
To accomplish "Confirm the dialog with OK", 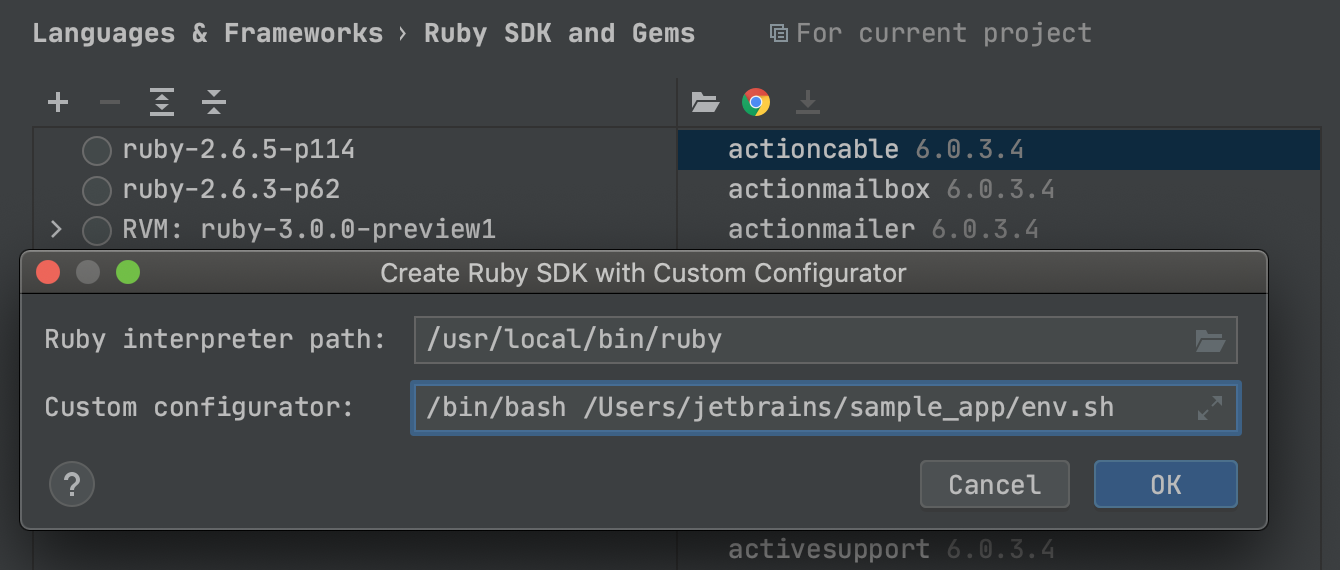I will pyautogui.click(x=1166, y=484).
